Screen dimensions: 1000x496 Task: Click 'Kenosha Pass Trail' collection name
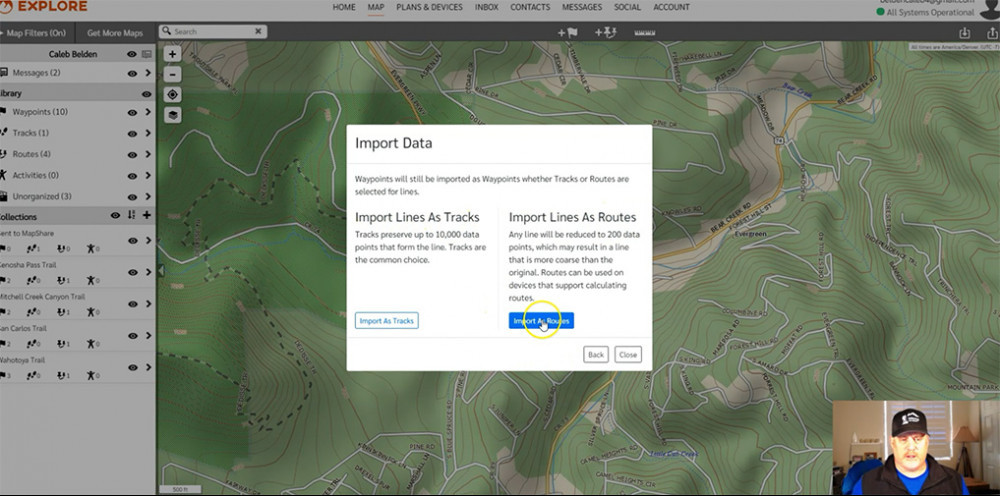click(27, 264)
